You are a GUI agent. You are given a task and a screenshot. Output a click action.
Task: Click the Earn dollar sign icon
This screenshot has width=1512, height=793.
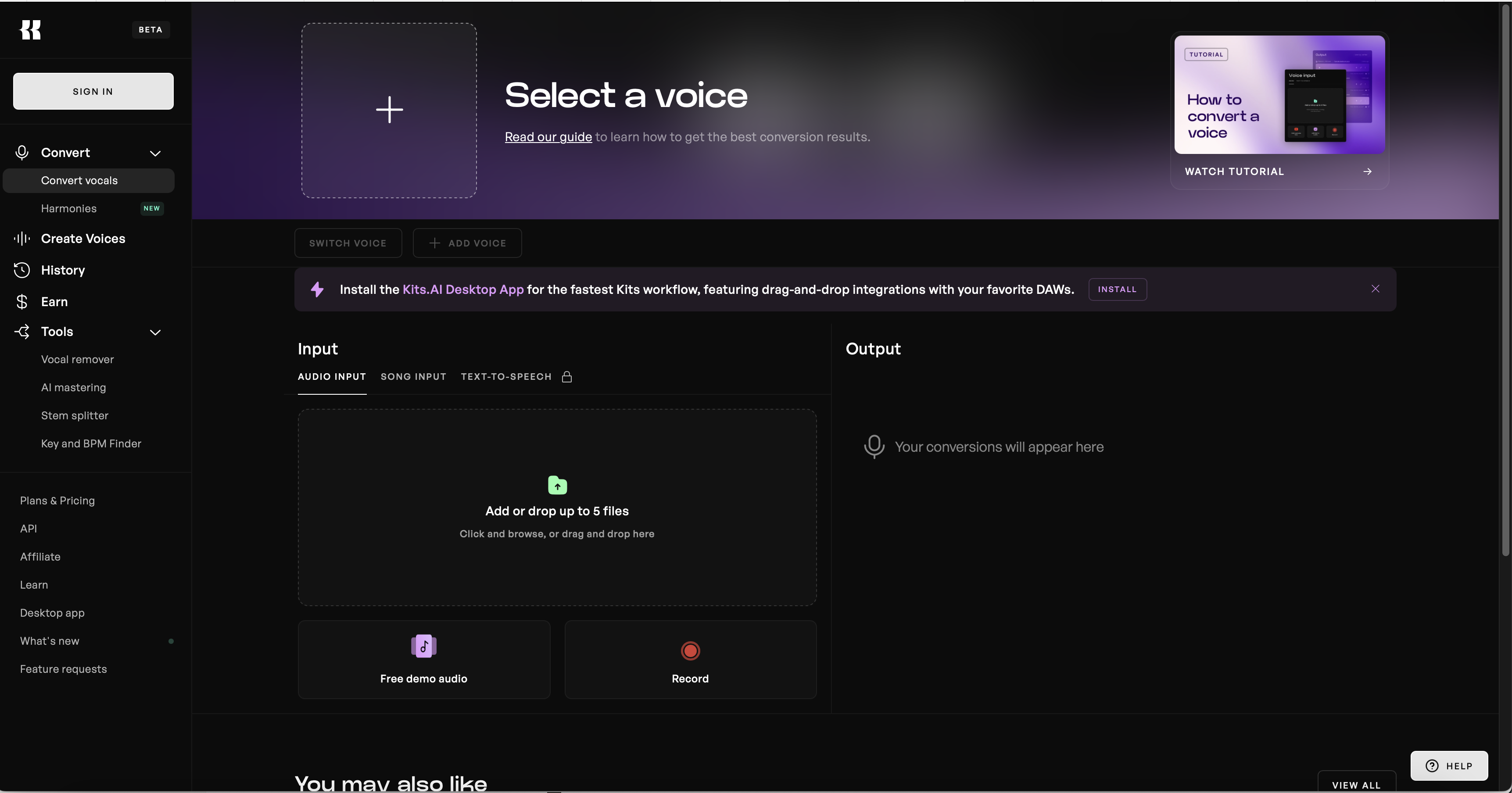point(21,301)
